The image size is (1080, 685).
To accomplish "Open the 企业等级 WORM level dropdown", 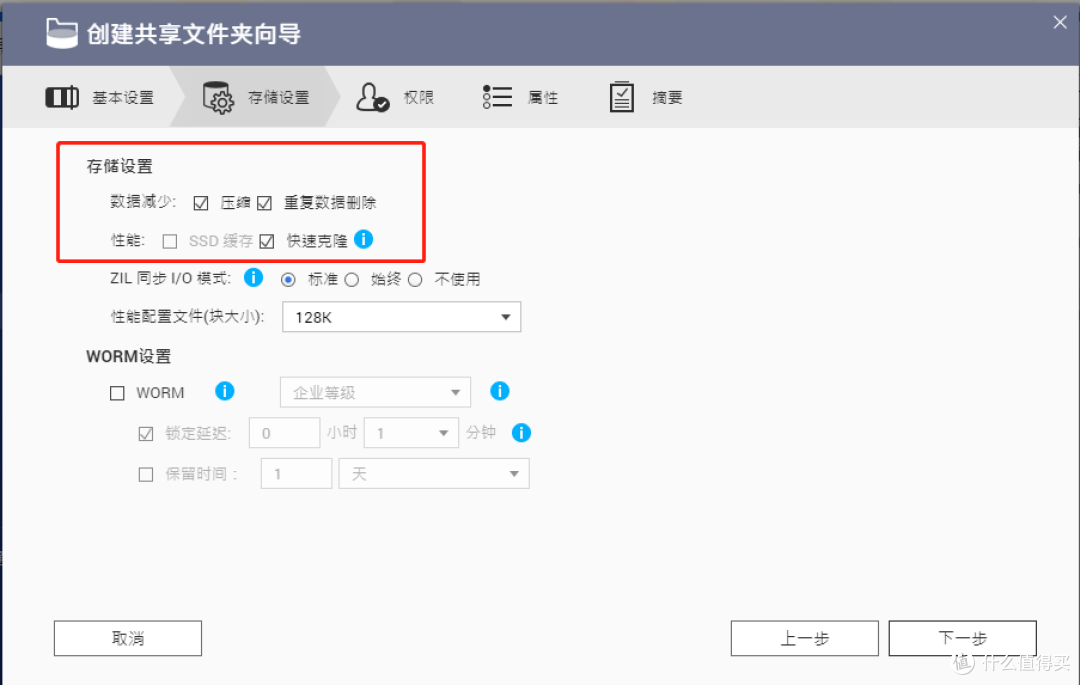I will click(375, 392).
